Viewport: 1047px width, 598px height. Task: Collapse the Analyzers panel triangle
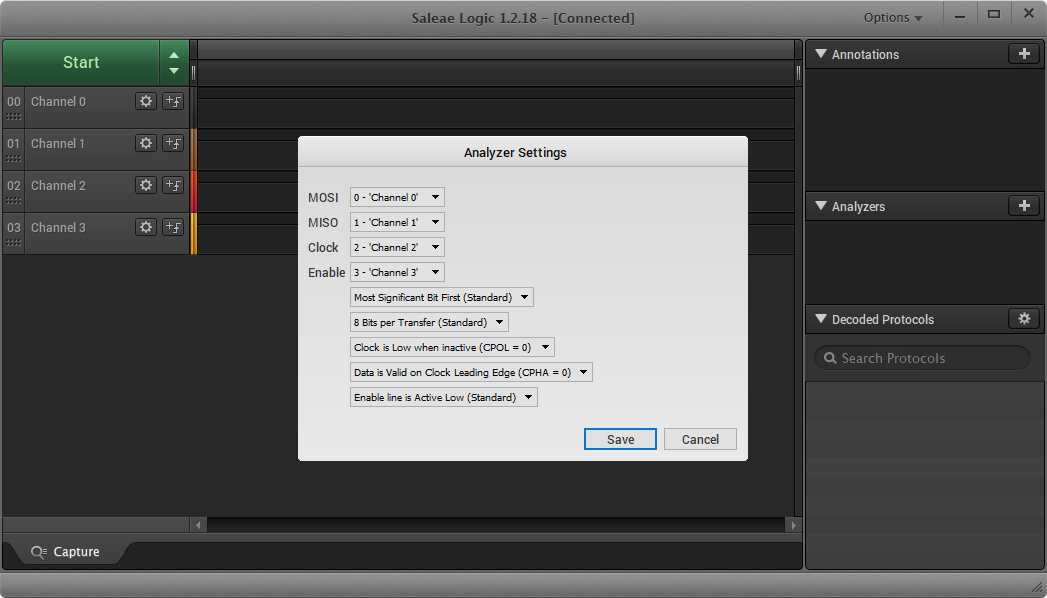(820, 207)
